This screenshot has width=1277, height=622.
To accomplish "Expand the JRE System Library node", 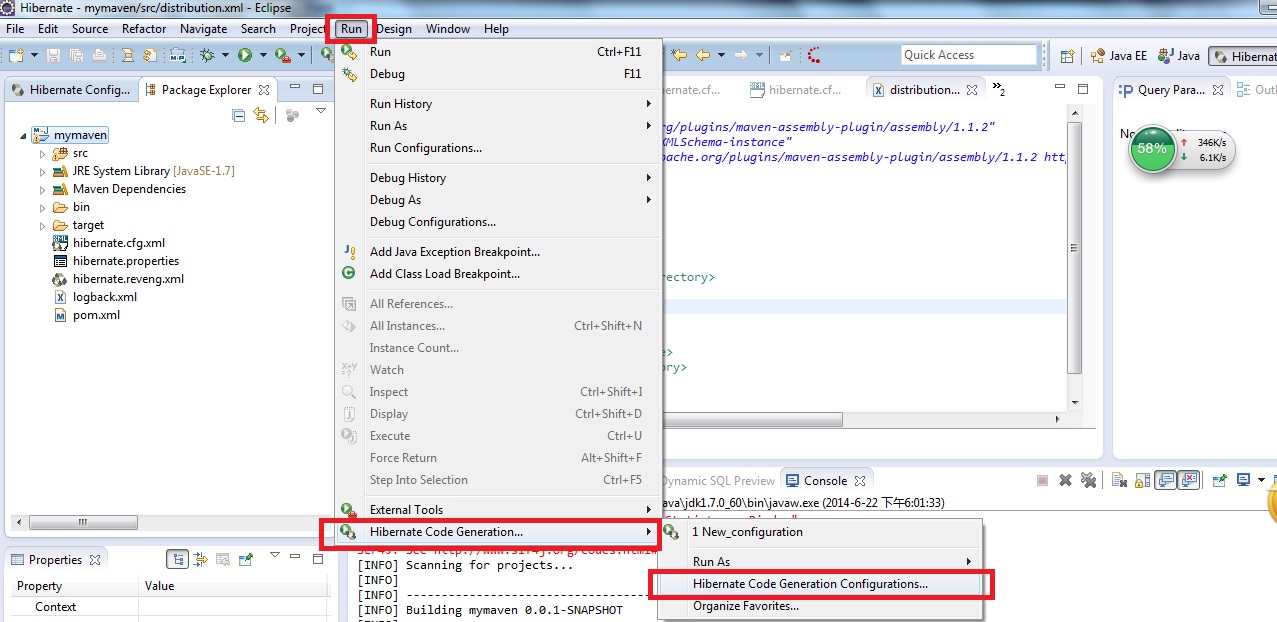I will 43,172.
